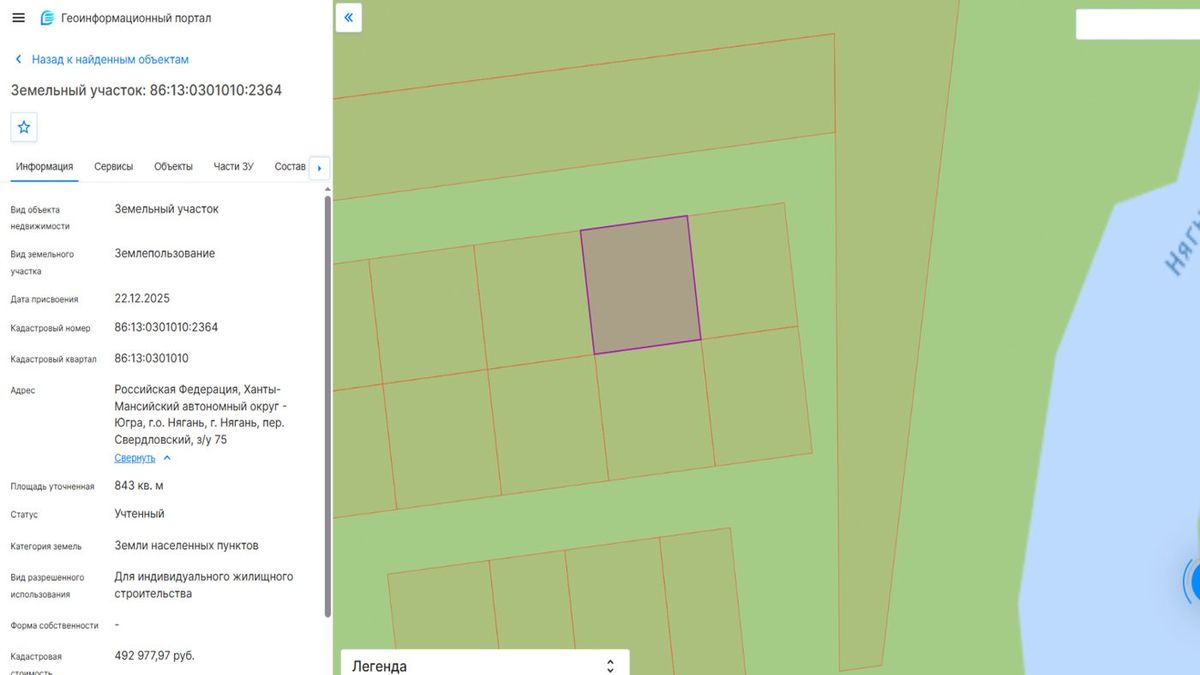Add the parcel to favorites with star

click(24, 127)
